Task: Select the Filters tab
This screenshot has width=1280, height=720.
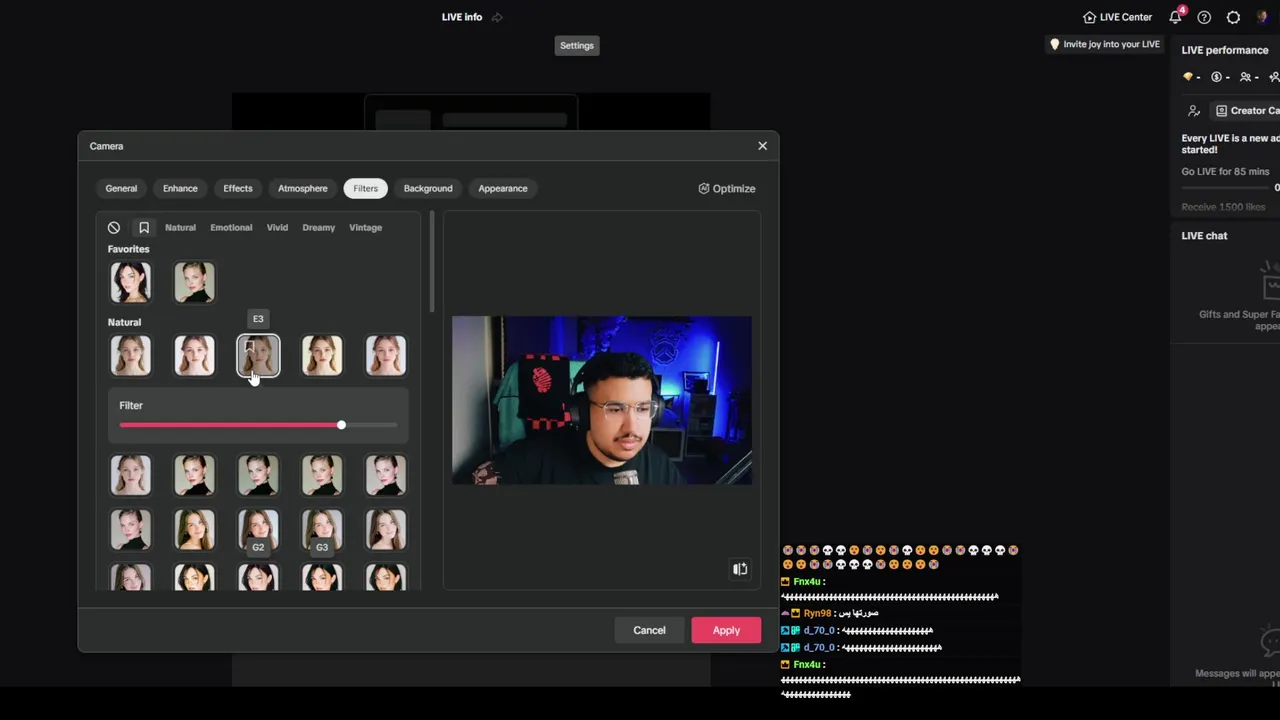Action: [365, 188]
